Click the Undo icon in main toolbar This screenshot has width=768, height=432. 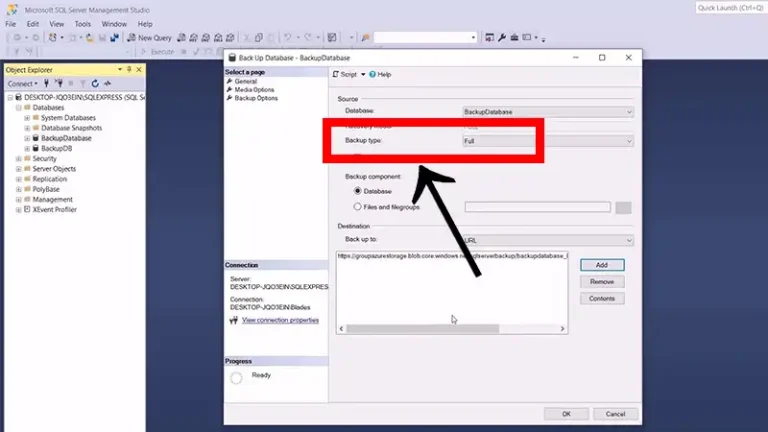click(x=288, y=38)
